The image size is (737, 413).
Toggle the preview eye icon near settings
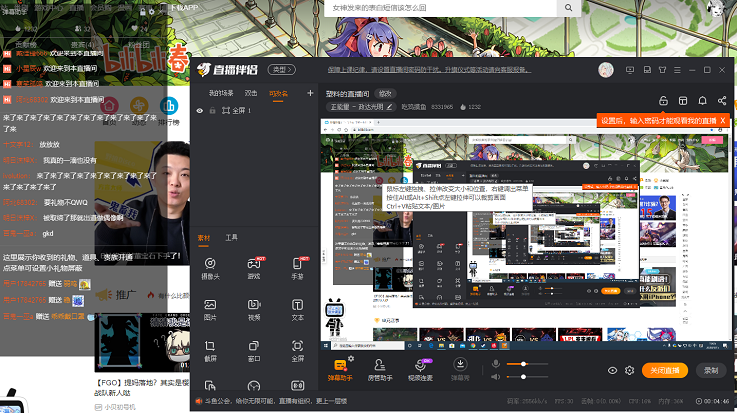(613, 370)
